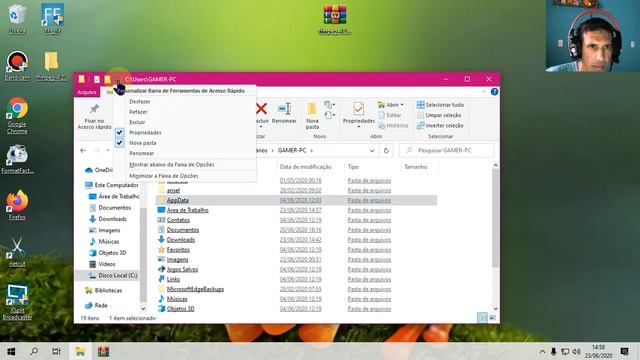
Task: Open the Bandicam desktop icon
Action: coord(17,65)
